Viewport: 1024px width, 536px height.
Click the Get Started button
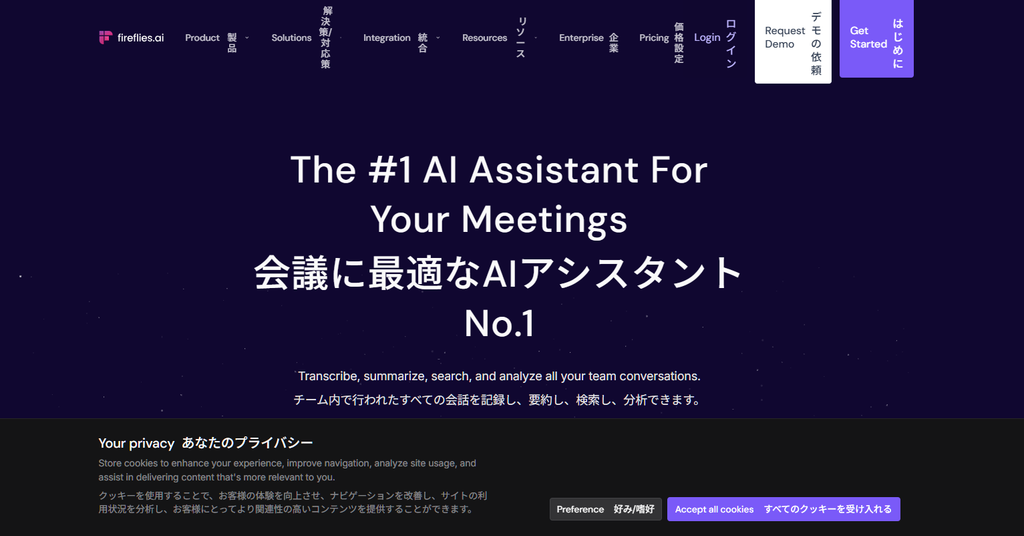tap(876, 39)
